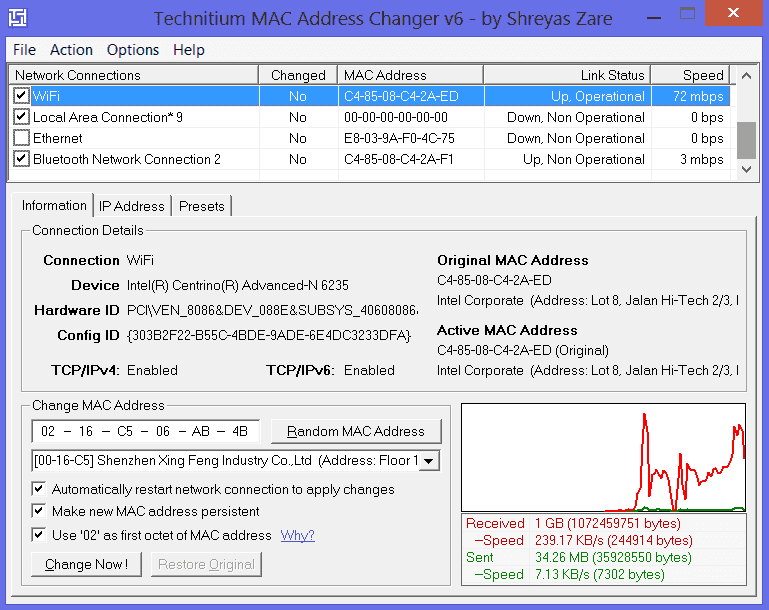Click the MAC address input field
Viewport: 769px width, 610px height.
[x=145, y=432]
